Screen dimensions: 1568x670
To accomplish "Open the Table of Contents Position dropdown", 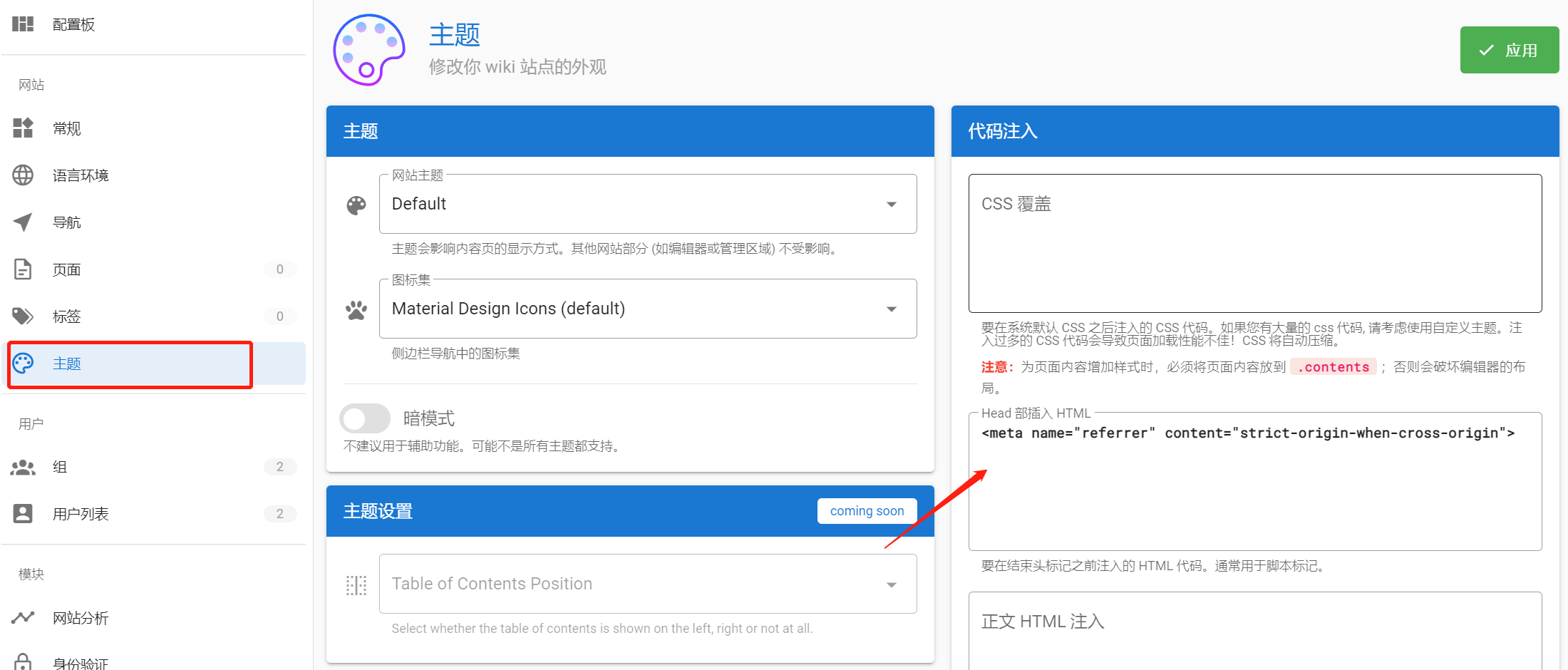I will coord(648,584).
